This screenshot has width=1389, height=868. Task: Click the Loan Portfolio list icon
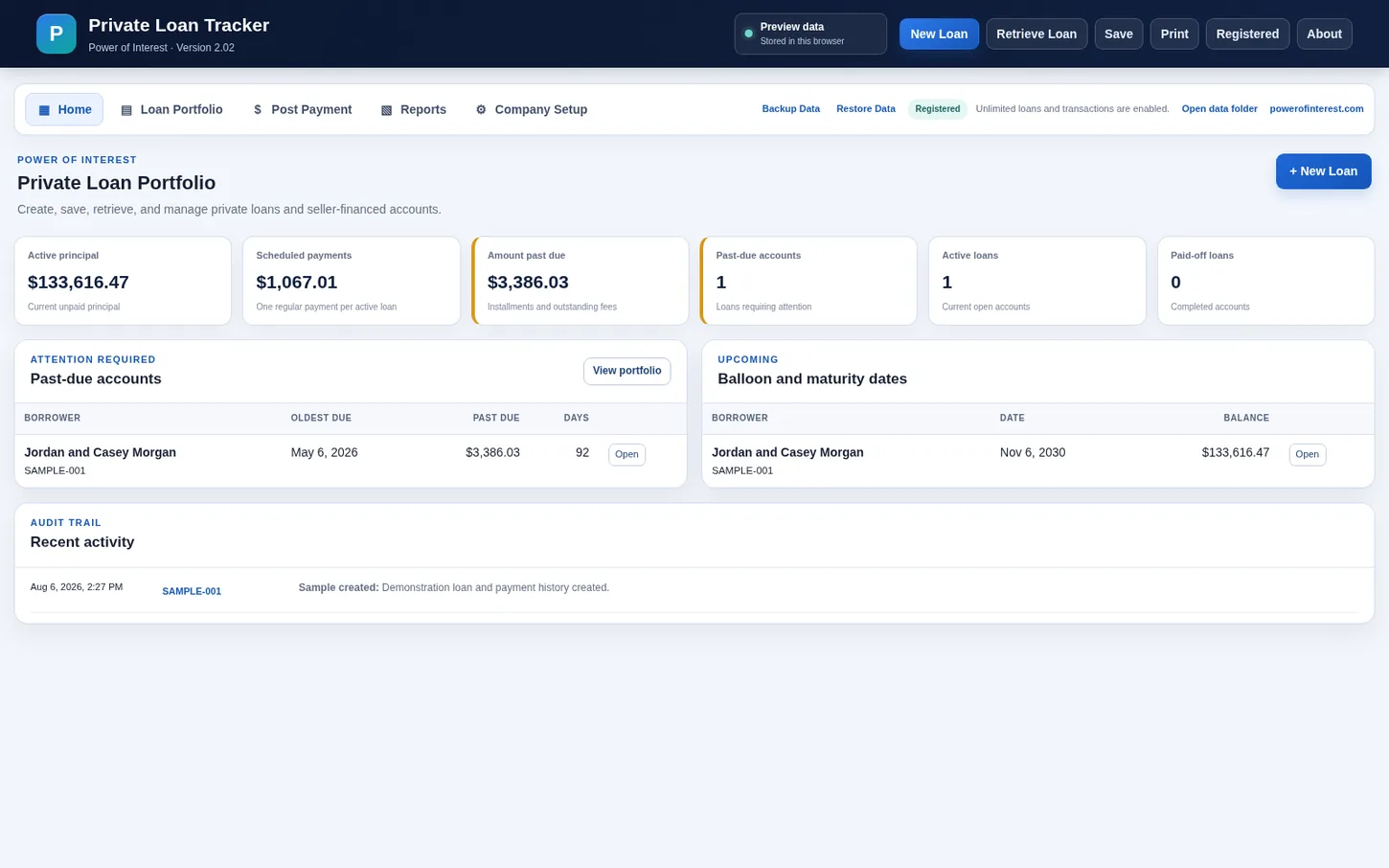pos(126,110)
